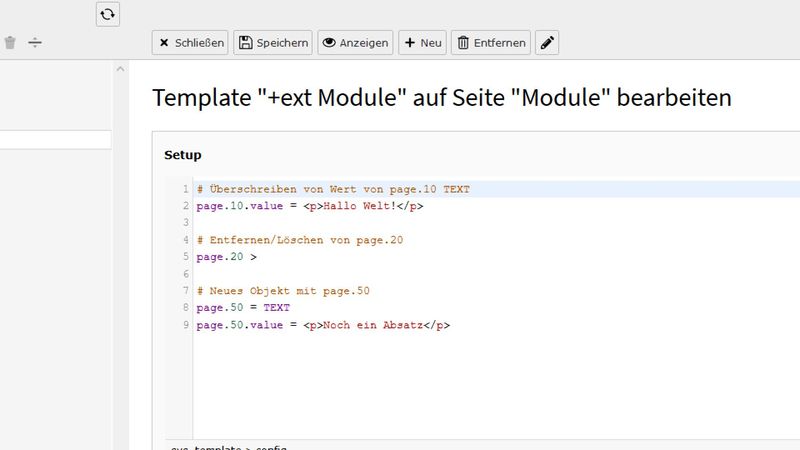This screenshot has height=450, width=800.
Task: Click line number 6 in the gutter
Action: (185, 274)
